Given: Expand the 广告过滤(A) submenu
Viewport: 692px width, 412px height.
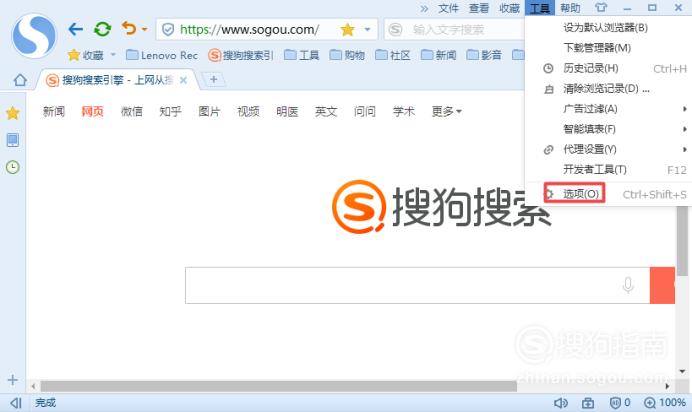Looking at the screenshot, I should click(x=609, y=109).
